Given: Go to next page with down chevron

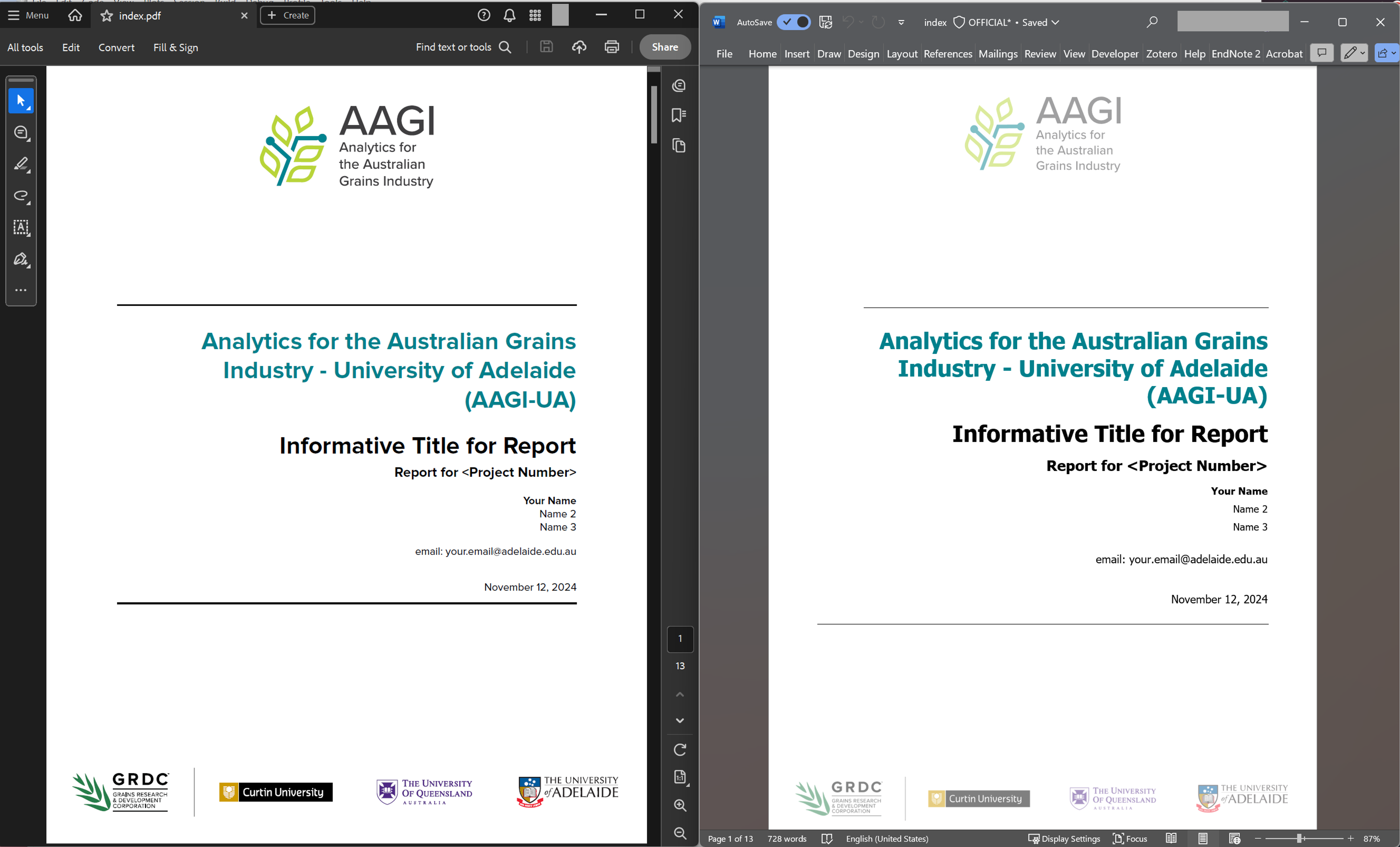Looking at the screenshot, I should pos(679,720).
